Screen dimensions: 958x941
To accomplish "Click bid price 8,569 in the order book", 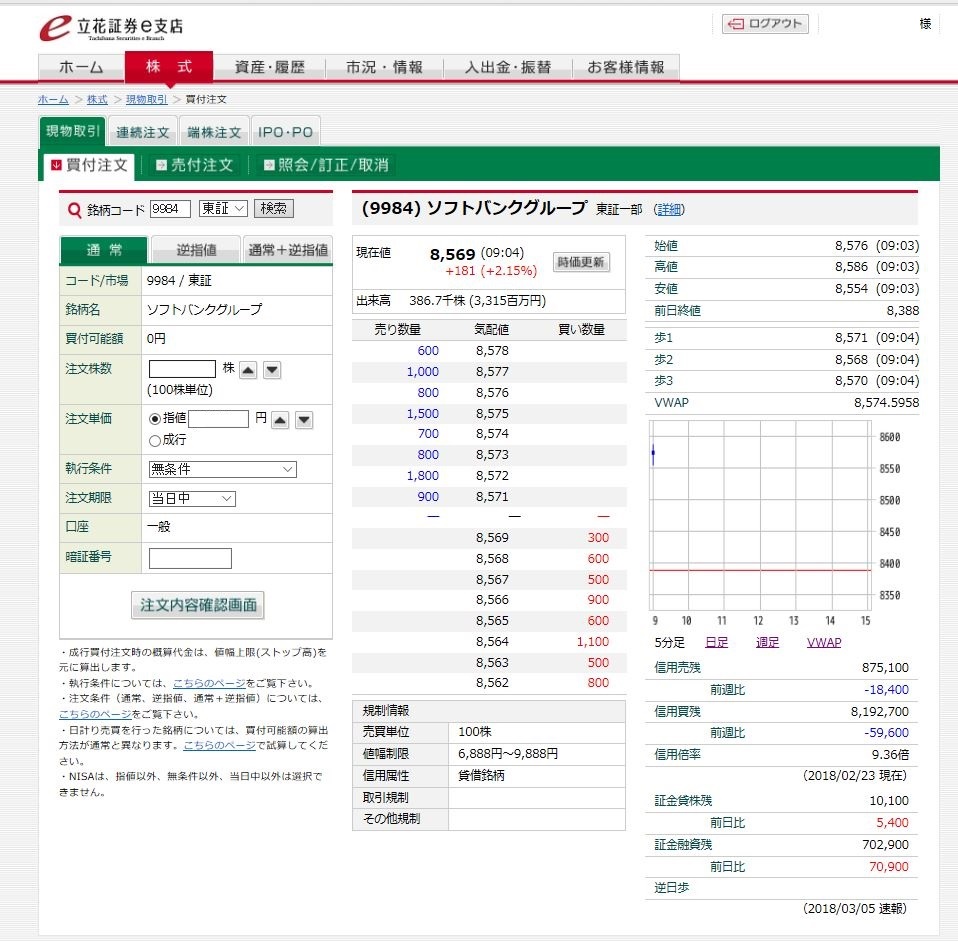I will (492, 538).
